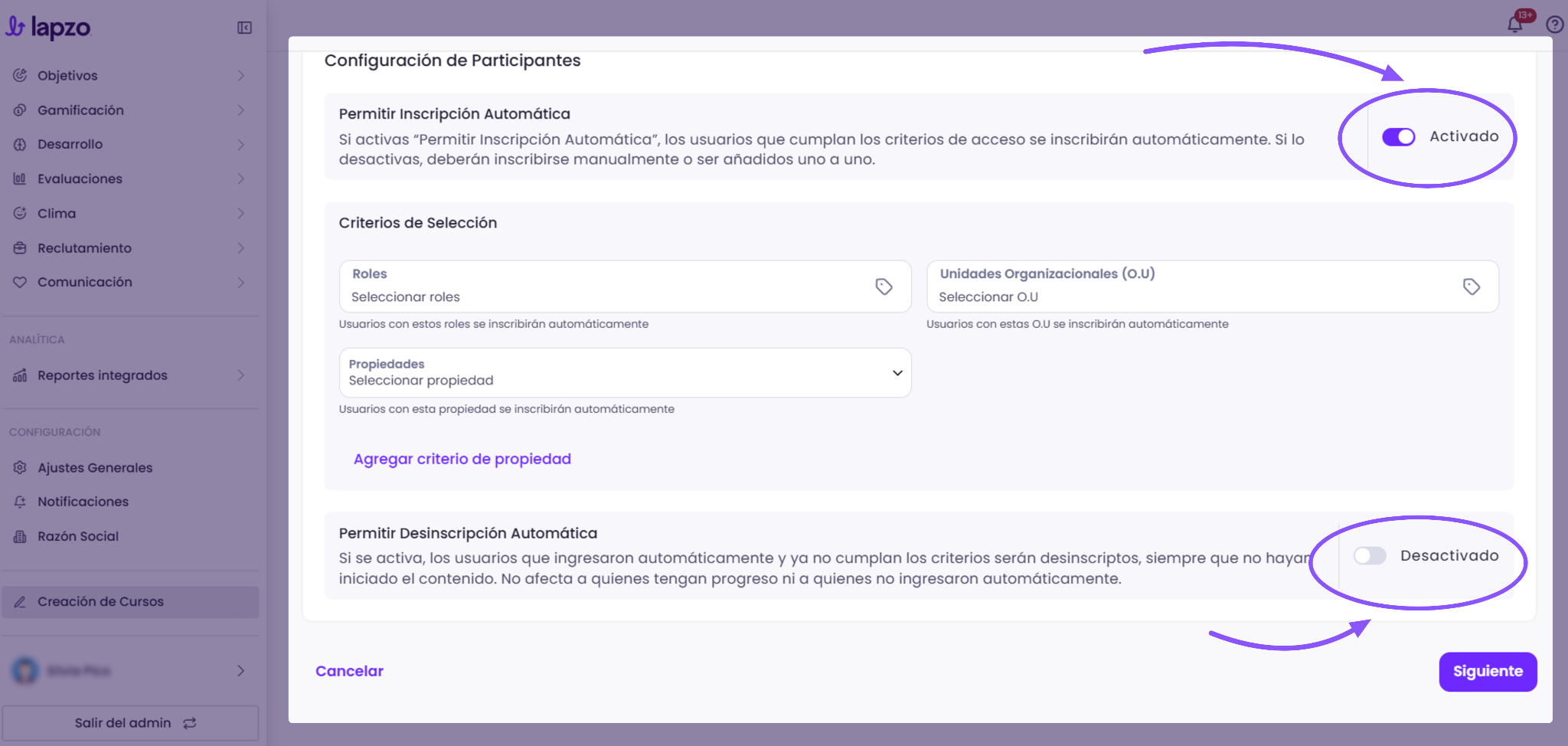Click the lapzo logo
The image size is (1568, 746).
48,28
